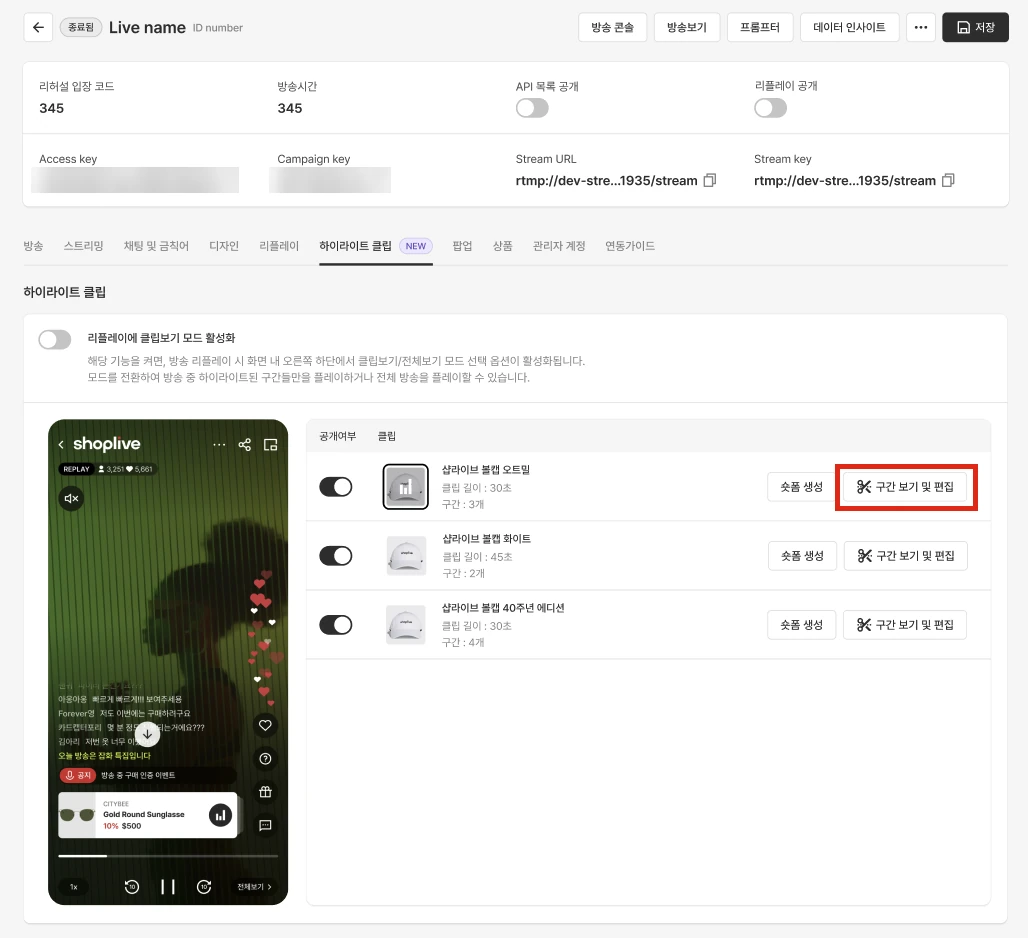
Task: Open 구간 보기 및 편집 for 볼캡 오트밀
Action: pos(905,487)
